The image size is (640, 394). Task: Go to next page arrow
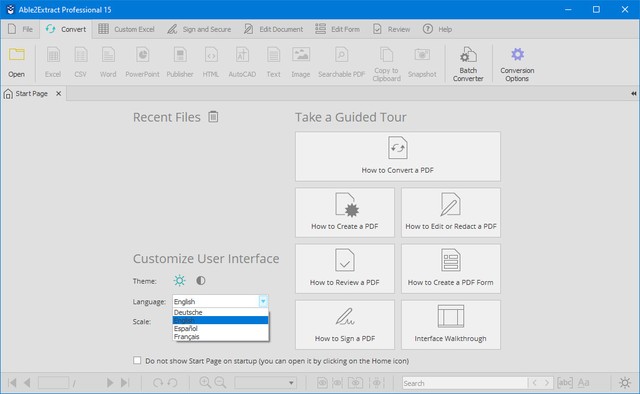pyautogui.click(x=110, y=383)
